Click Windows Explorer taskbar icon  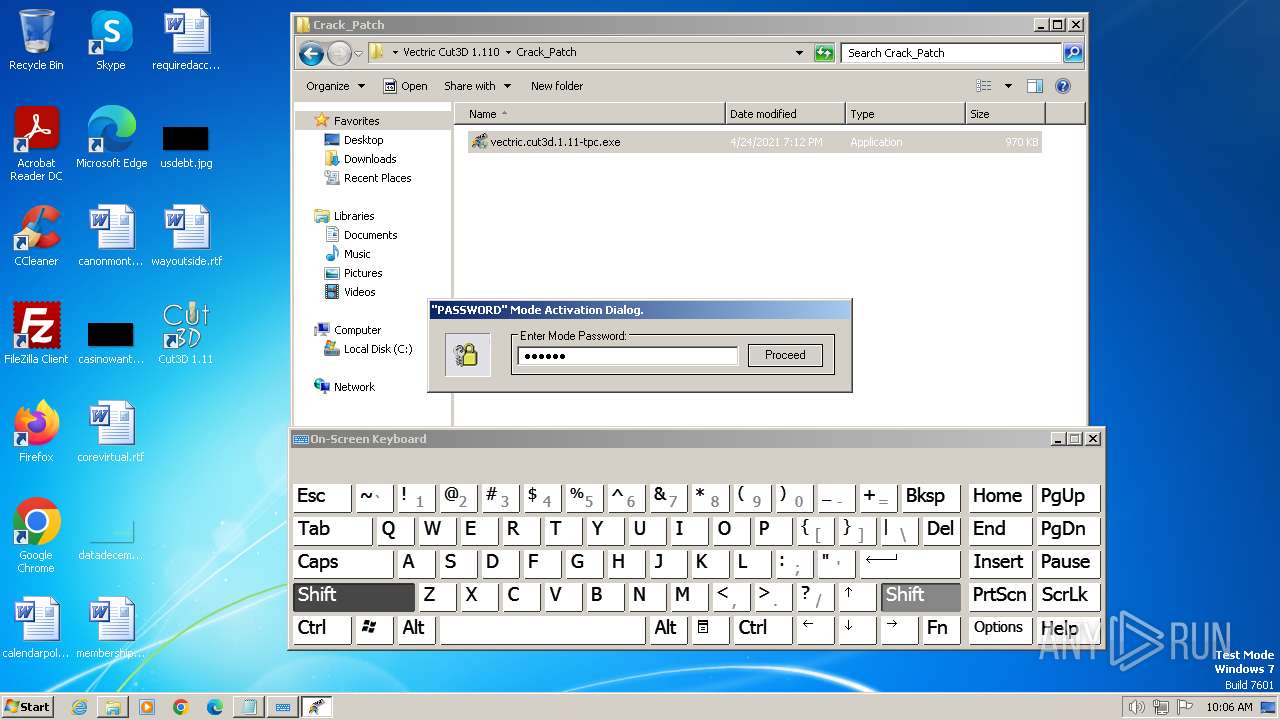tap(113, 707)
